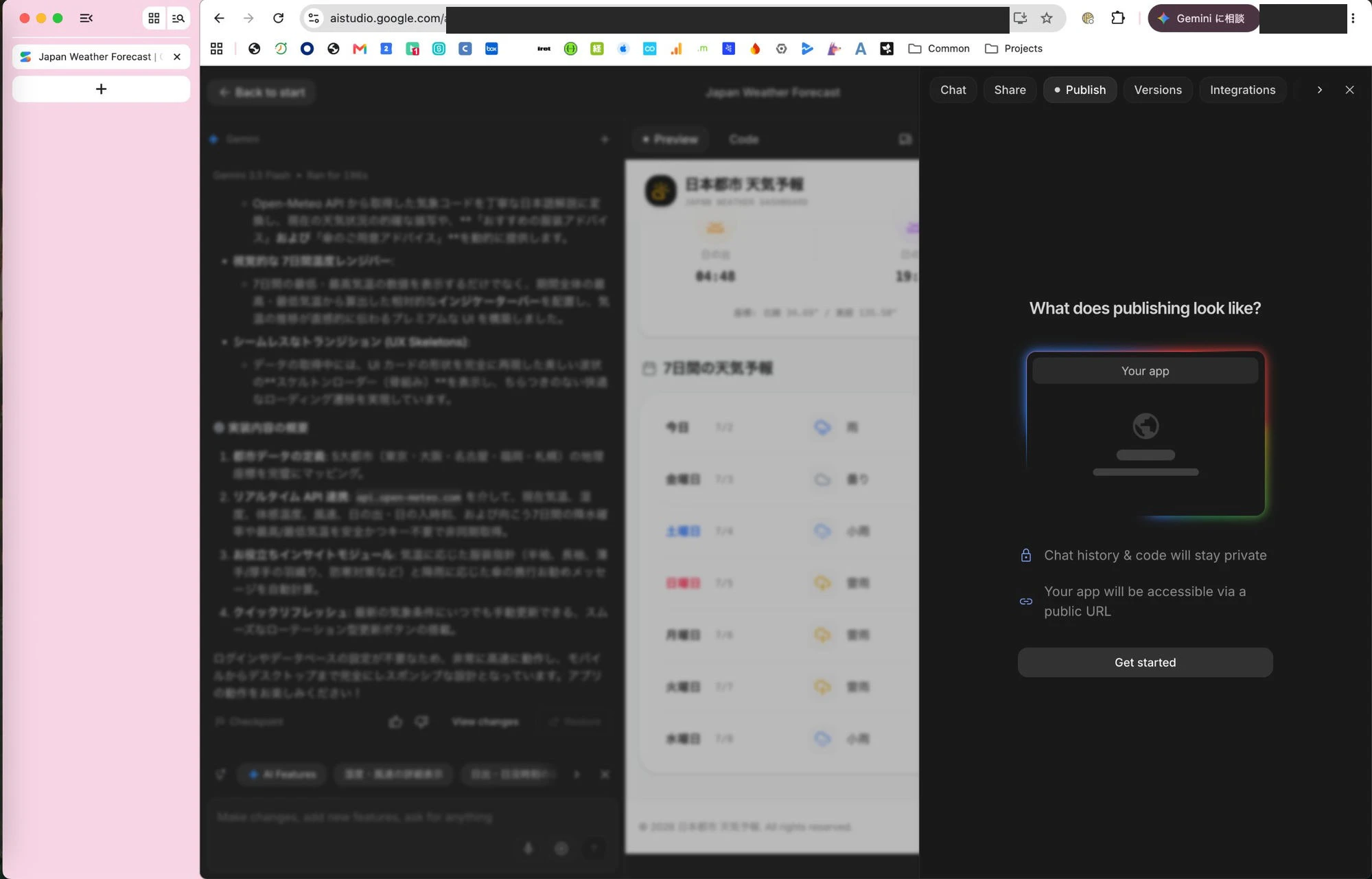Open the Projects bookmarks folder
Image resolution: width=1372 pixels, height=879 pixels.
tap(1014, 49)
